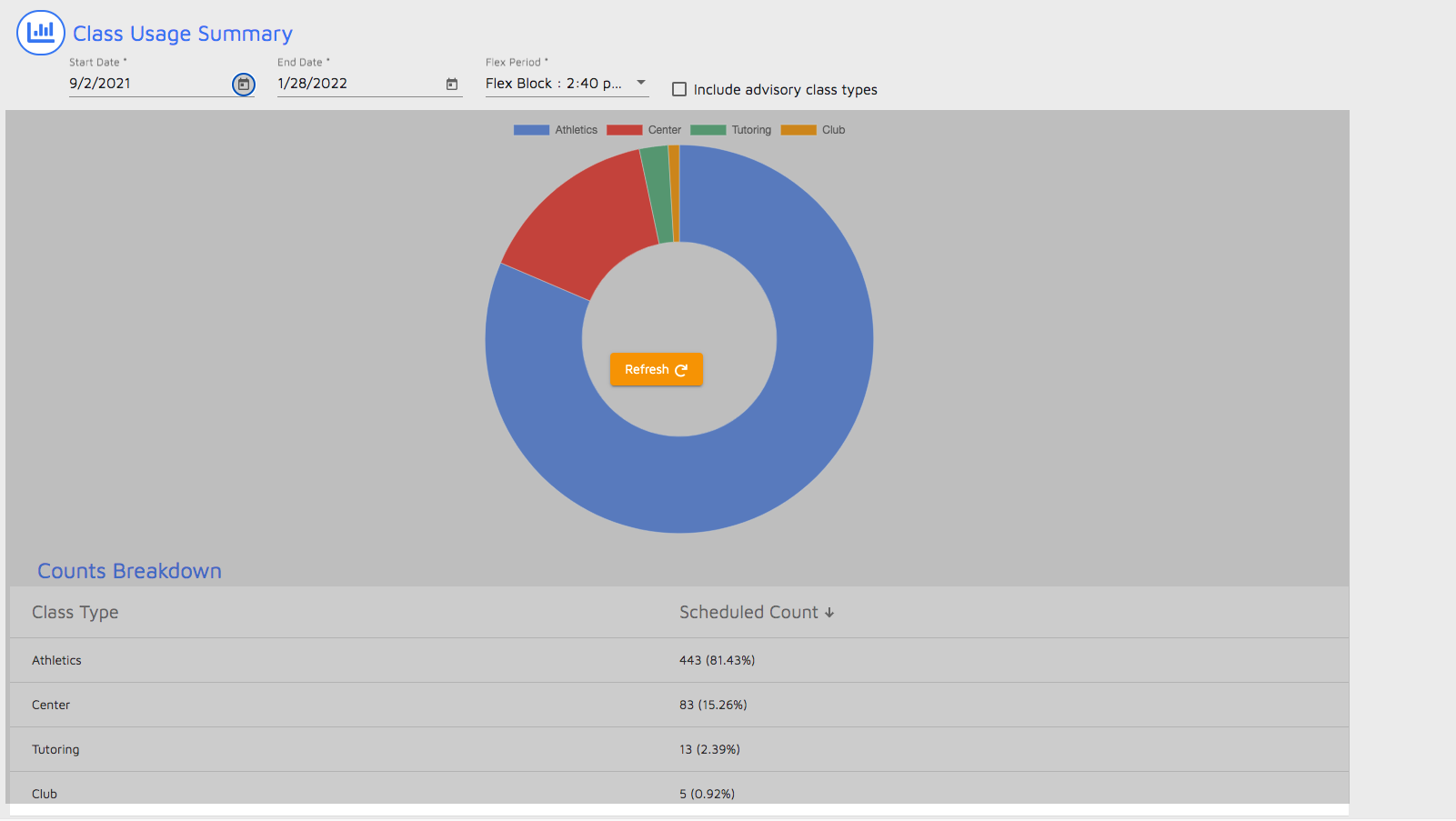
Task: Sort by the Class Type column header
Action: point(75,613)
